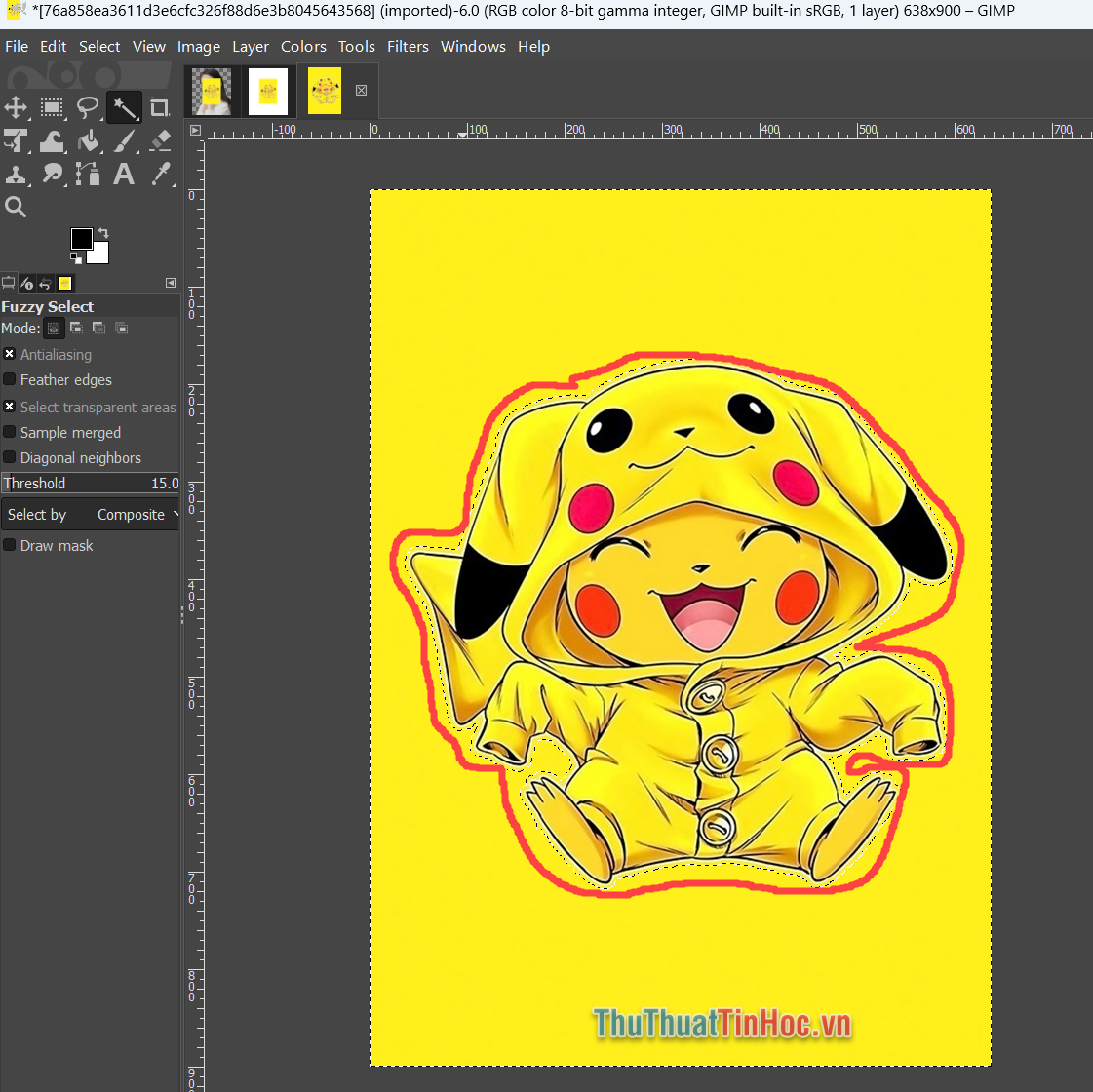Open the Select menu

(x=99, y=47)
